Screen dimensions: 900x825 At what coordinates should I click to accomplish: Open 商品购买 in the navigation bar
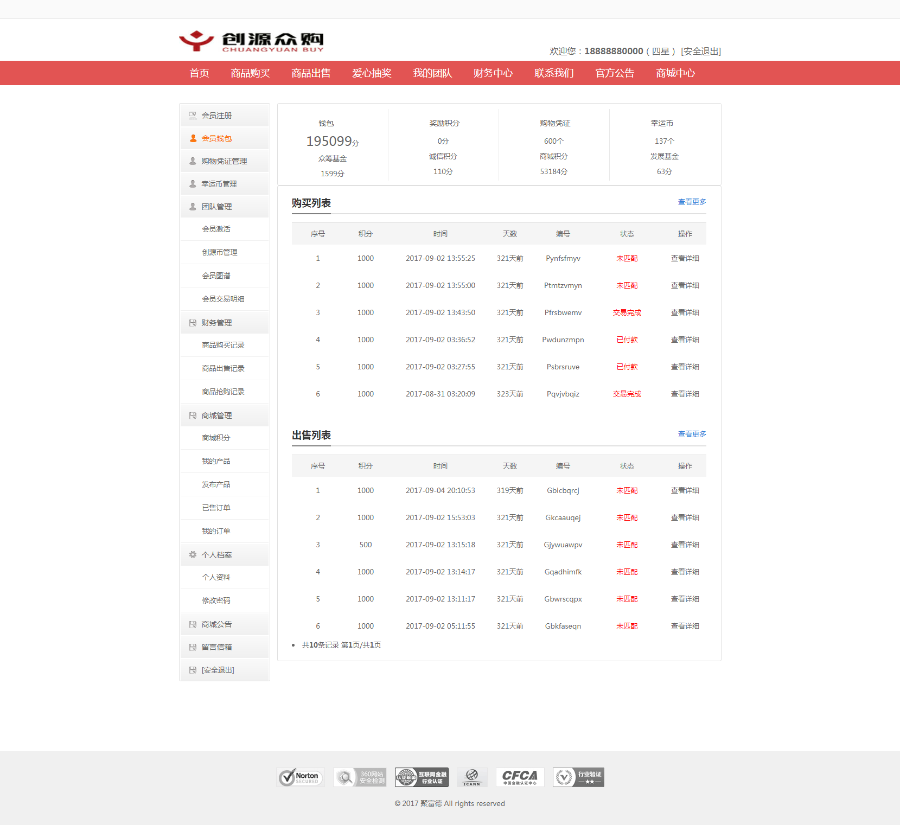click(250, 73)
